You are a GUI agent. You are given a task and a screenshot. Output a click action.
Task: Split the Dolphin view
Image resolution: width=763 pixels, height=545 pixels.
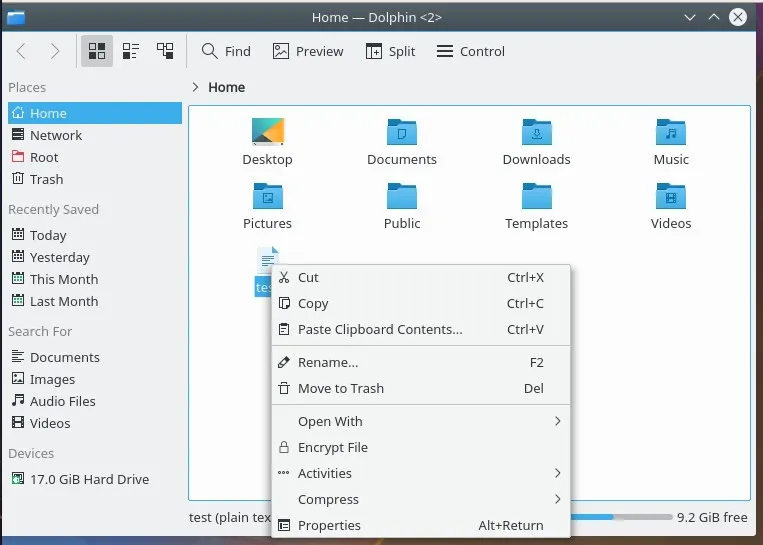pos(390,51)
